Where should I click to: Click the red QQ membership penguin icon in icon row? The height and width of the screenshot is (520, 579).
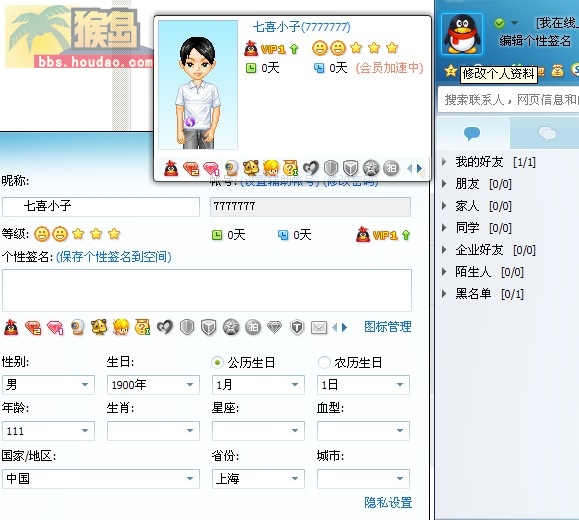coord(11,327)
